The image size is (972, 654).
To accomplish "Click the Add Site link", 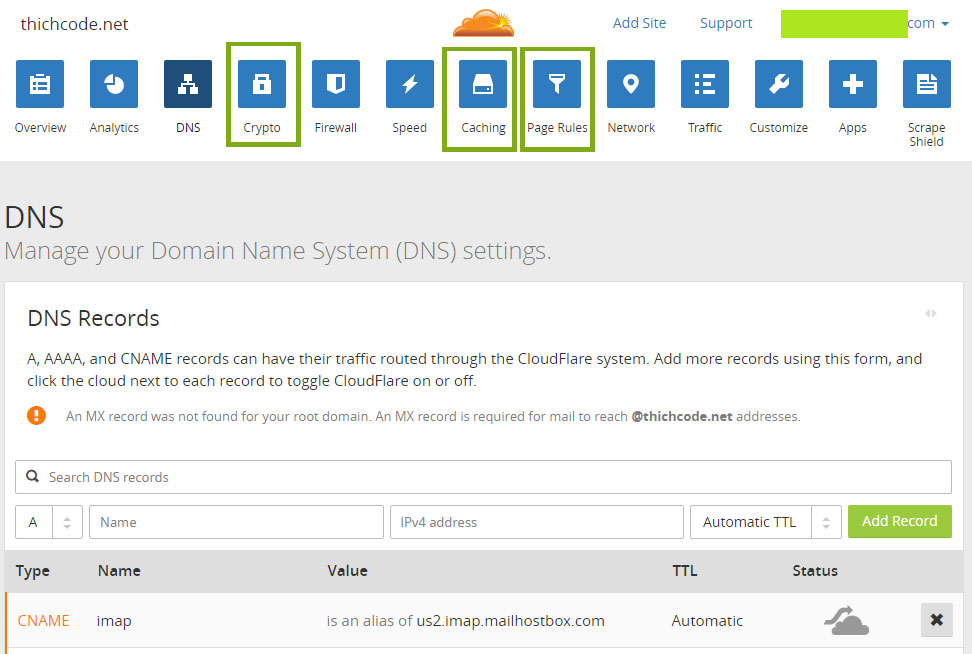I will pyautogui.click(x=639, y=23).
